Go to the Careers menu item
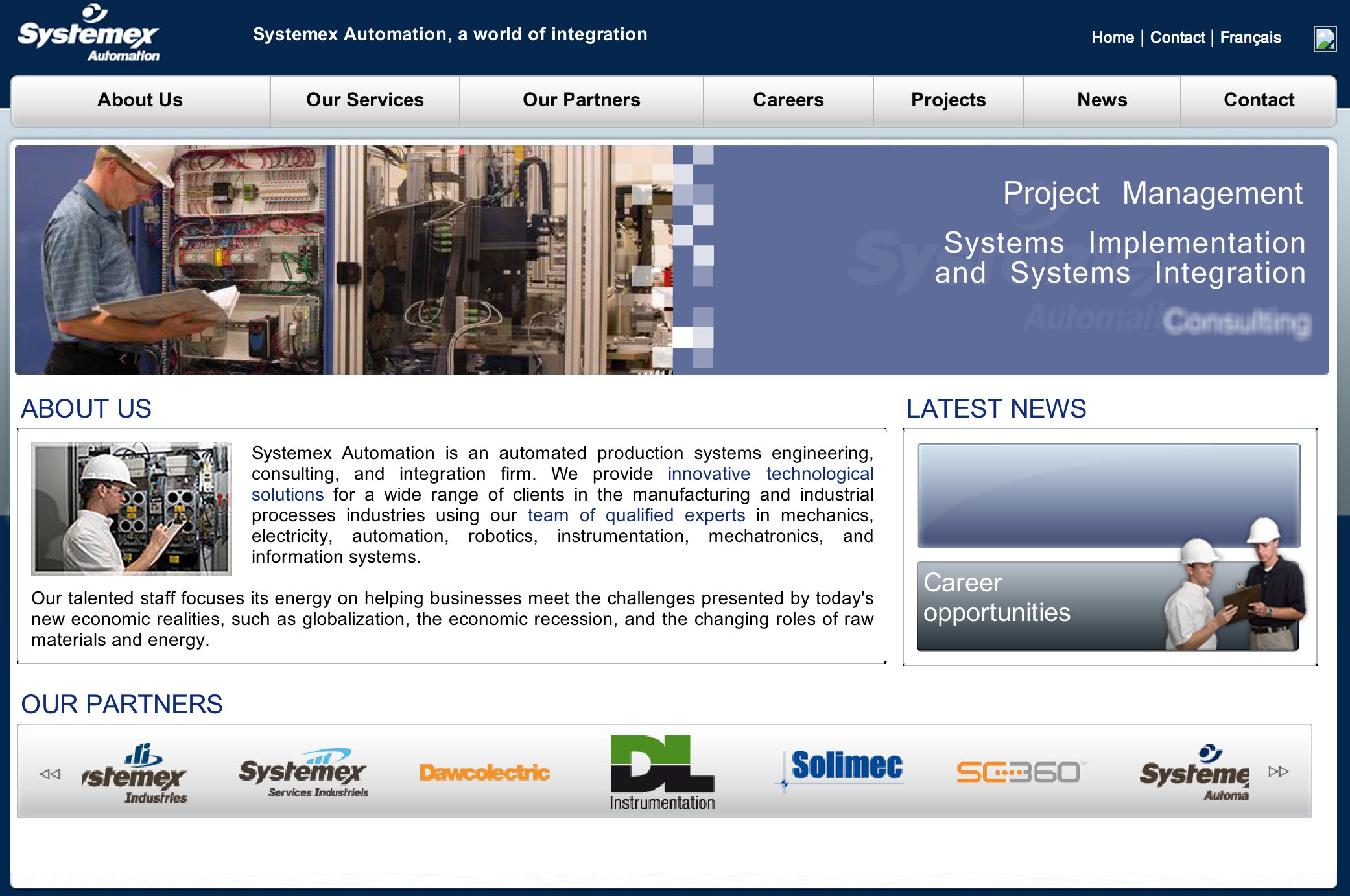 (x=788, y=100)
